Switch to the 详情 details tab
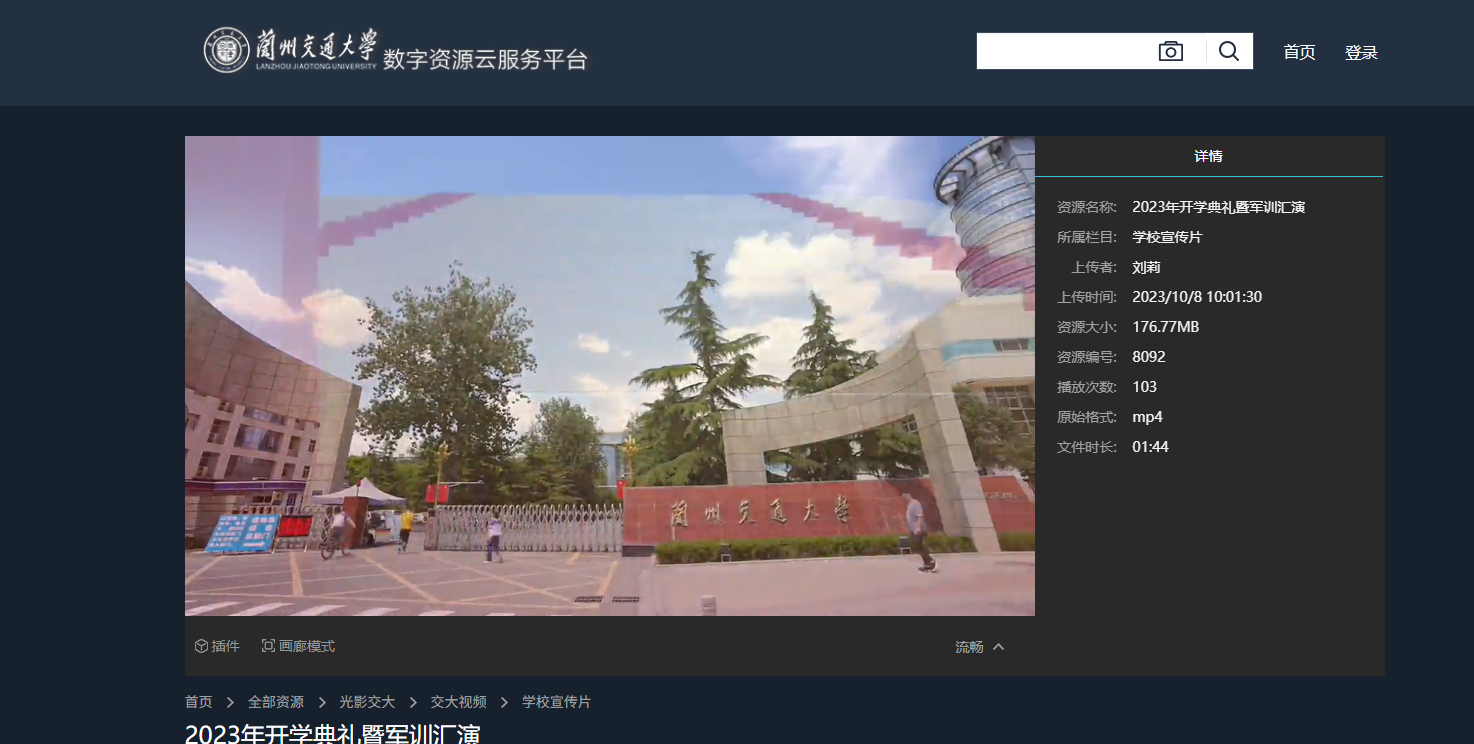 pos(1210,156)
